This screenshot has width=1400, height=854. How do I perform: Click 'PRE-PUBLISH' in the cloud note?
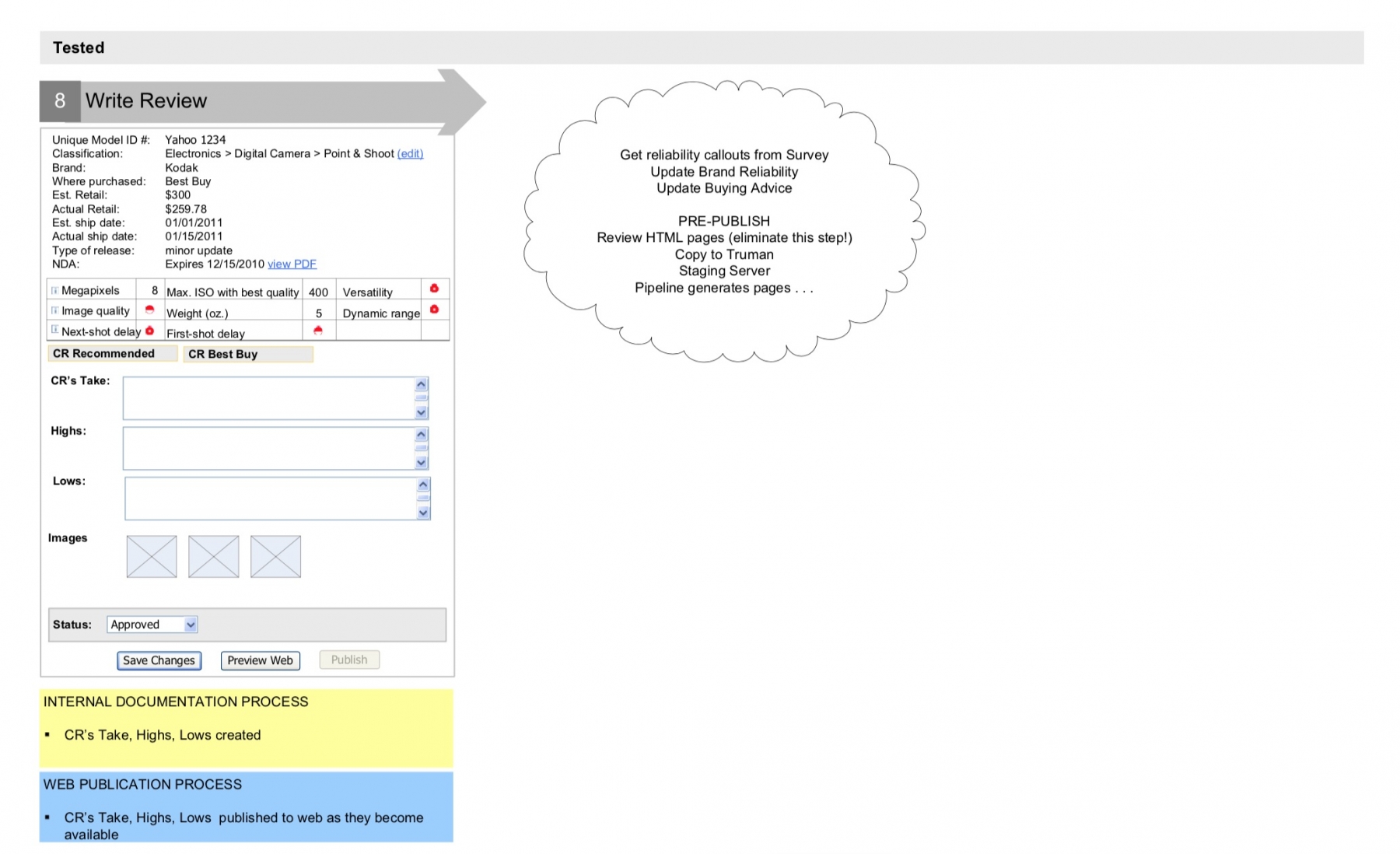pyautogui.click(x=724, y=221)
